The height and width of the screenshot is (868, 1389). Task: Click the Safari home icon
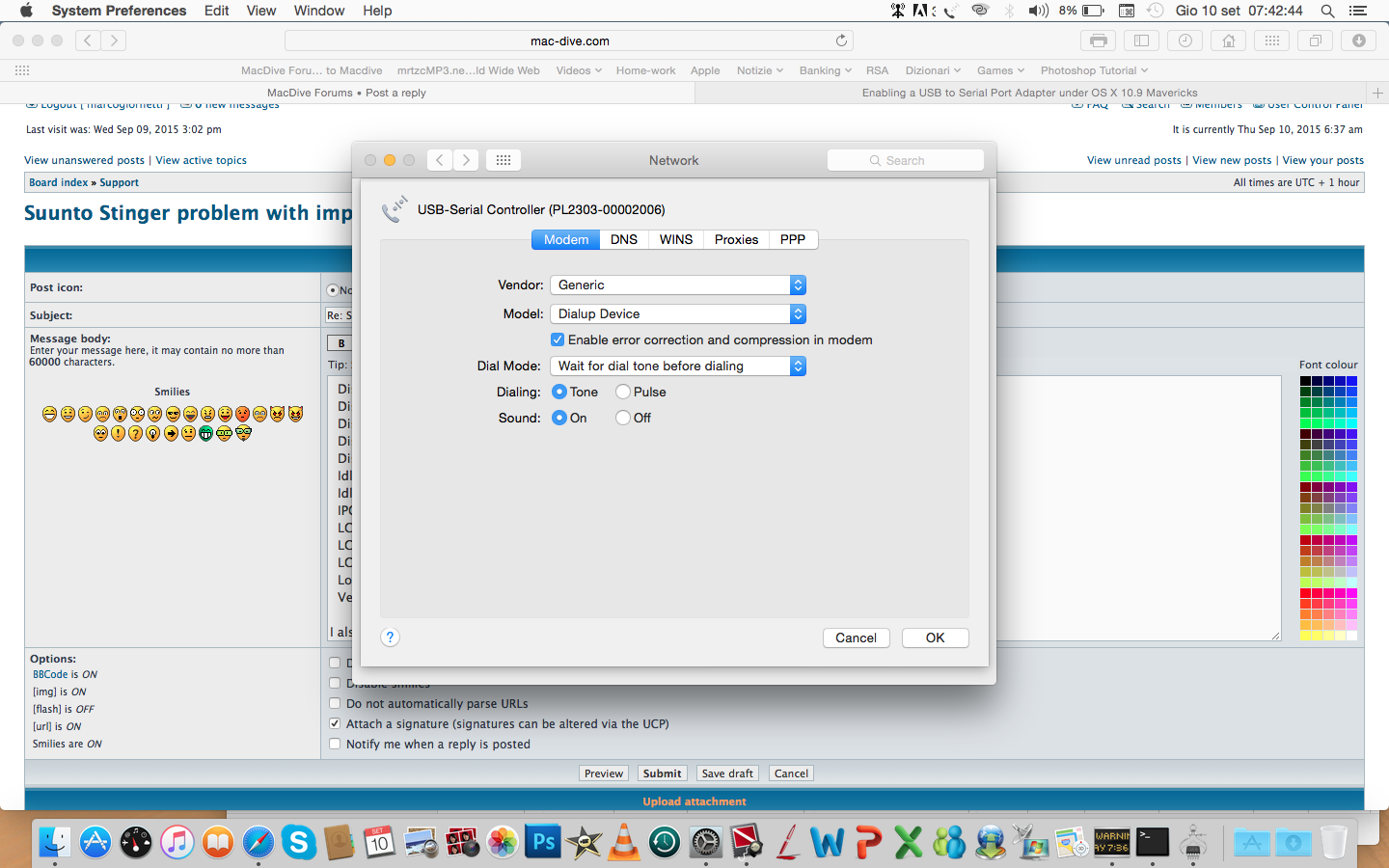pos(1228,41)
